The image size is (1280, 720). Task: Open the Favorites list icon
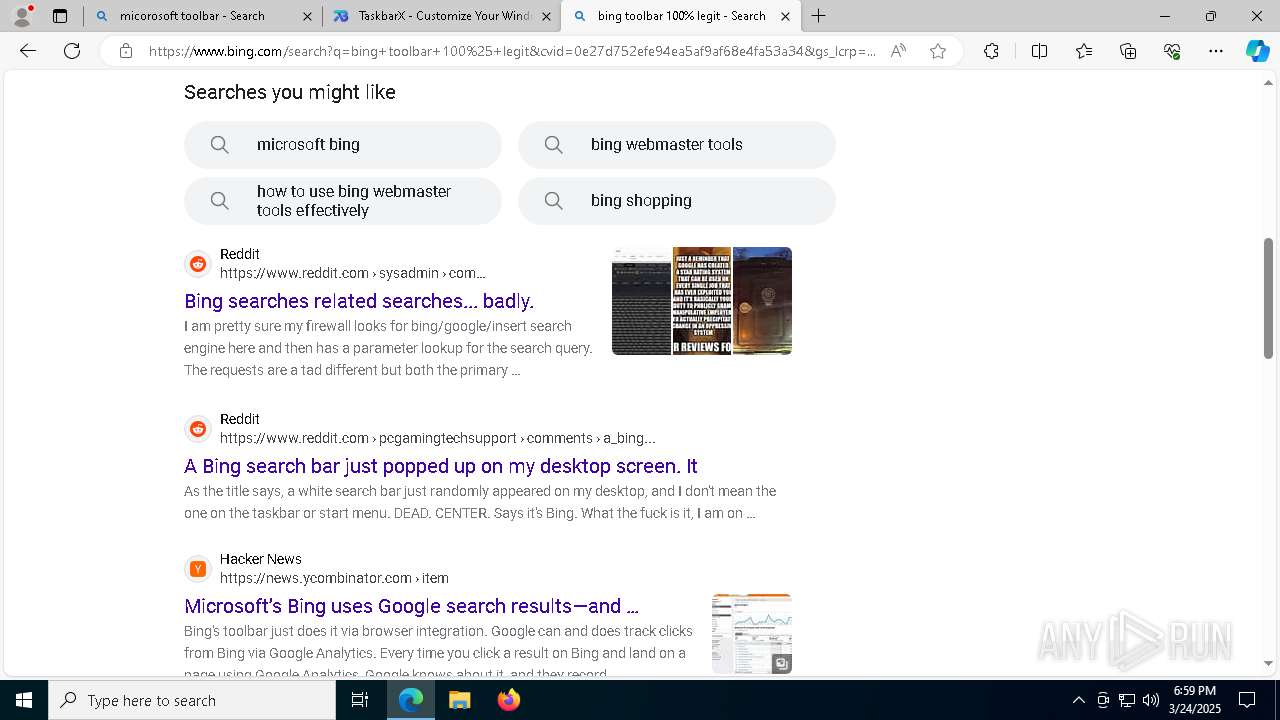[x=1084, y=51]
